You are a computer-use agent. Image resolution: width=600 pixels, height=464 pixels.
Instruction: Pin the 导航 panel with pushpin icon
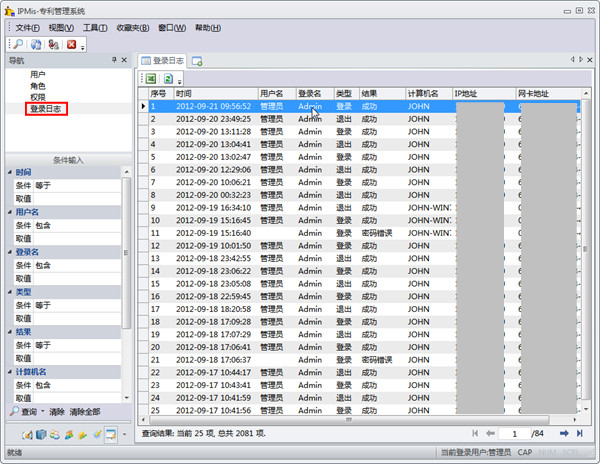pos(113,61)
